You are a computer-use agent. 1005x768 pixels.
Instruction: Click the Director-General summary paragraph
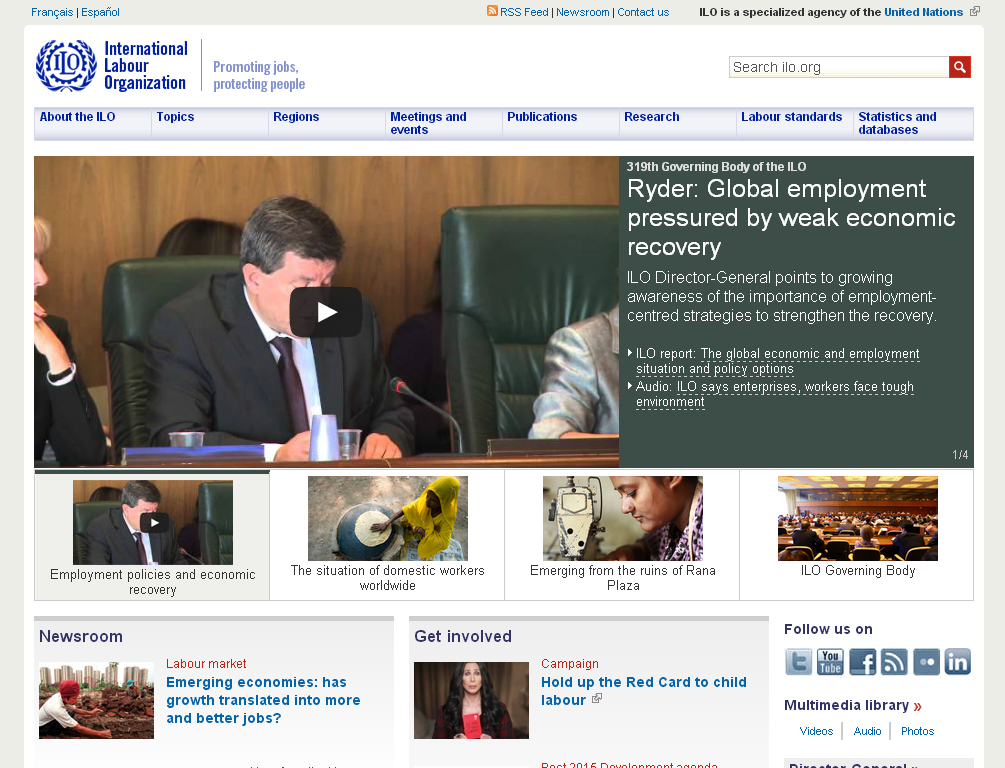point(781,296)
